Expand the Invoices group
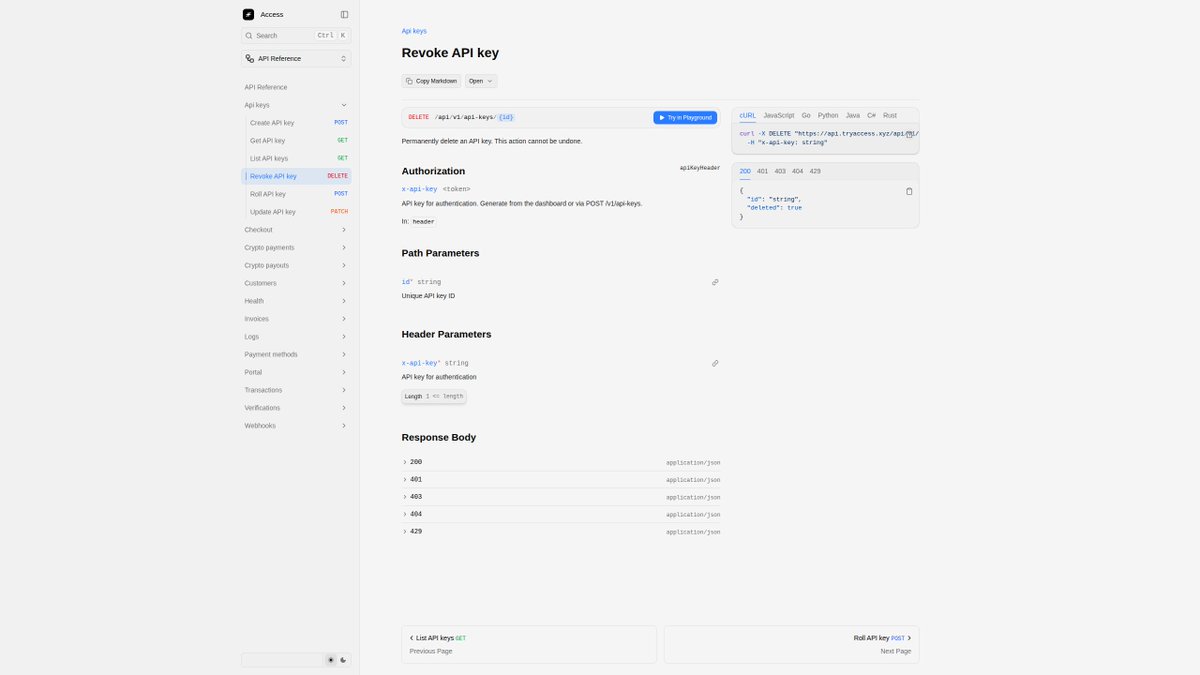 296,319
